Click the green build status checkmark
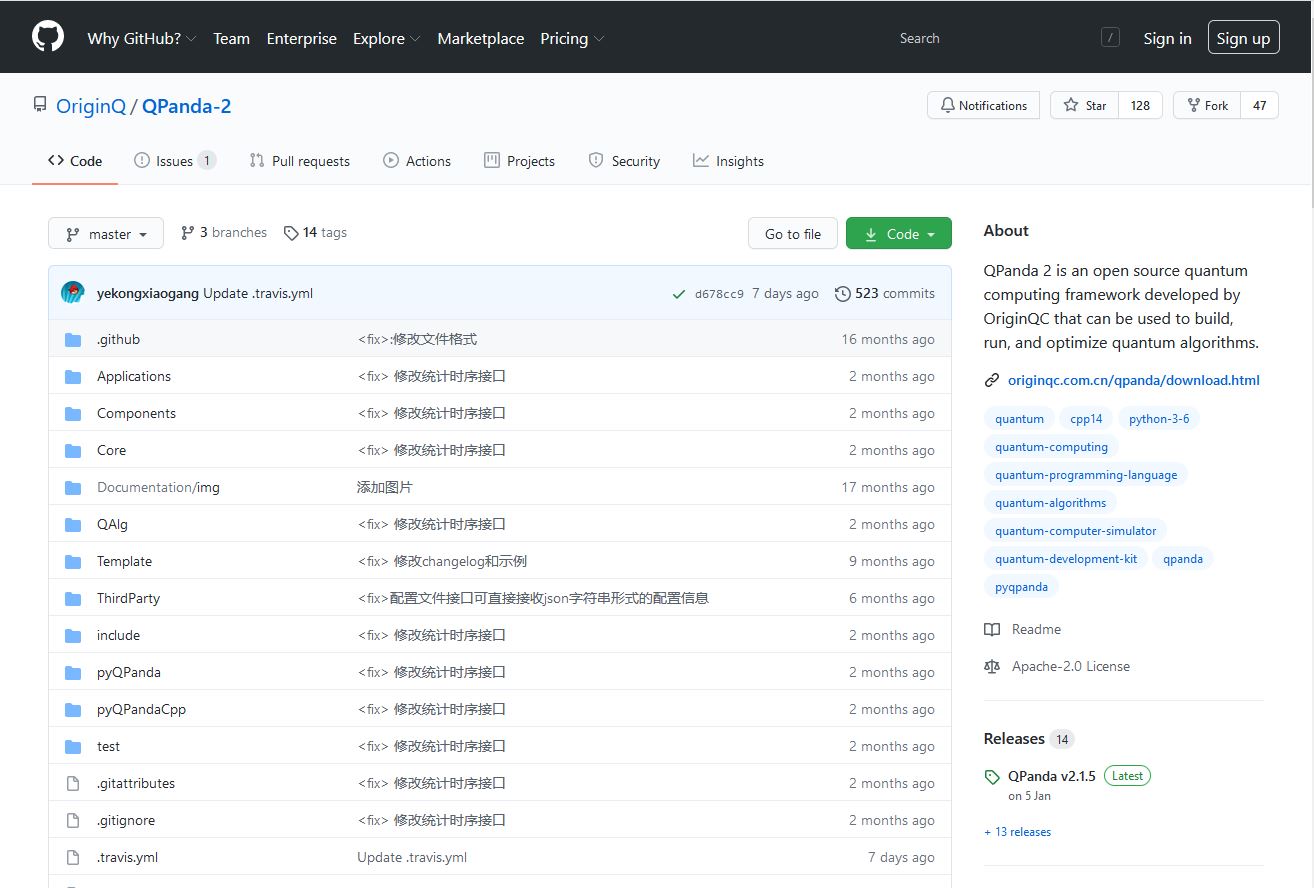 680,294
